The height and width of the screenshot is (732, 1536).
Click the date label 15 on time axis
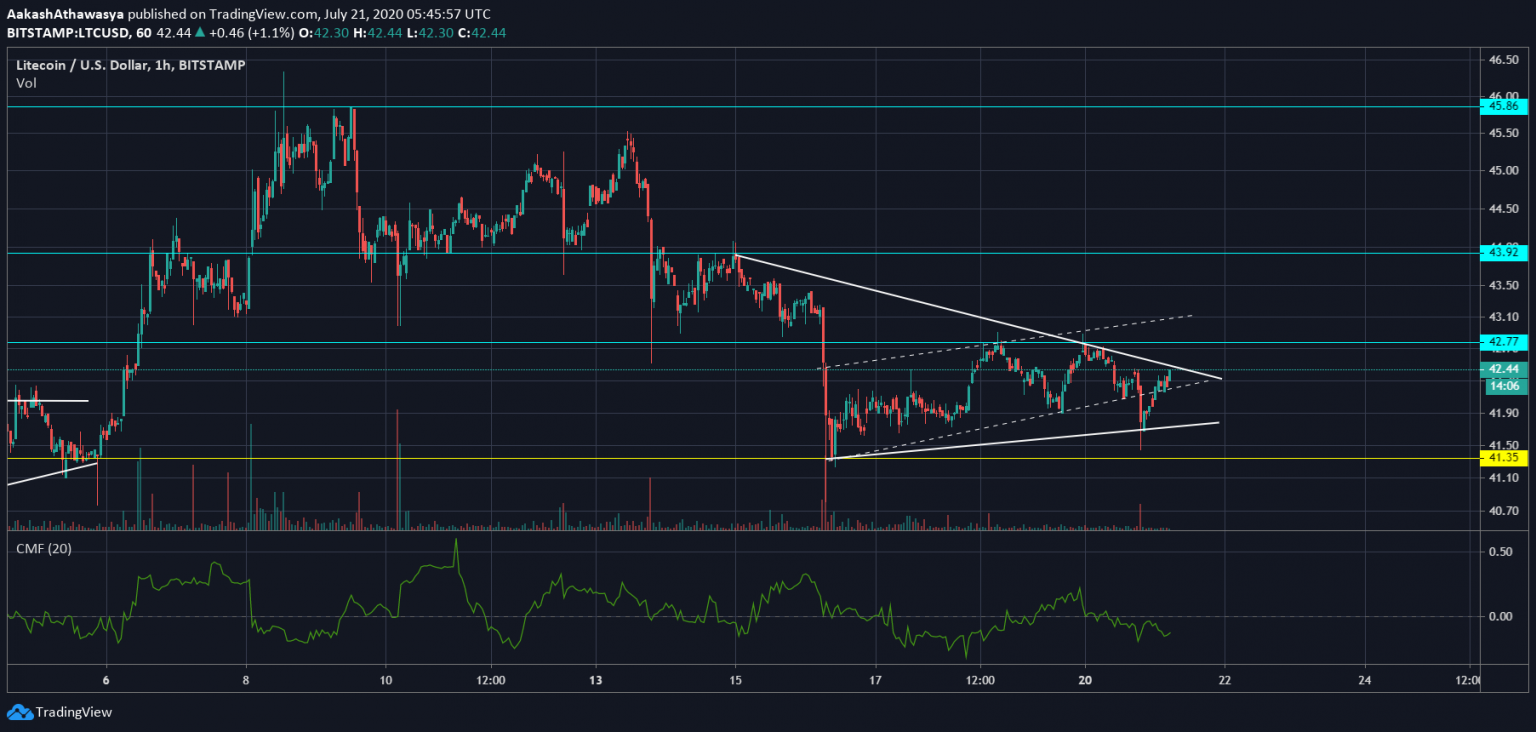pyautogui.click(x=735, y=681)
